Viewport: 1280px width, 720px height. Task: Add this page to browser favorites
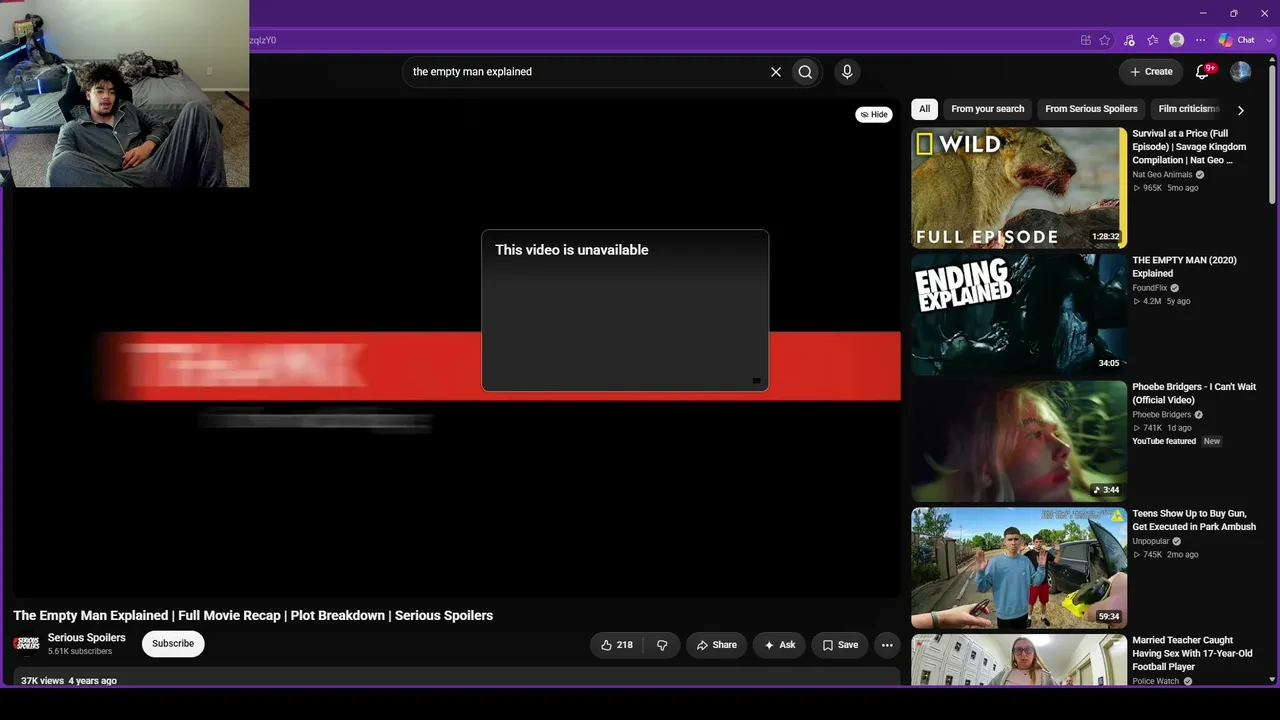click(1104, 40)
